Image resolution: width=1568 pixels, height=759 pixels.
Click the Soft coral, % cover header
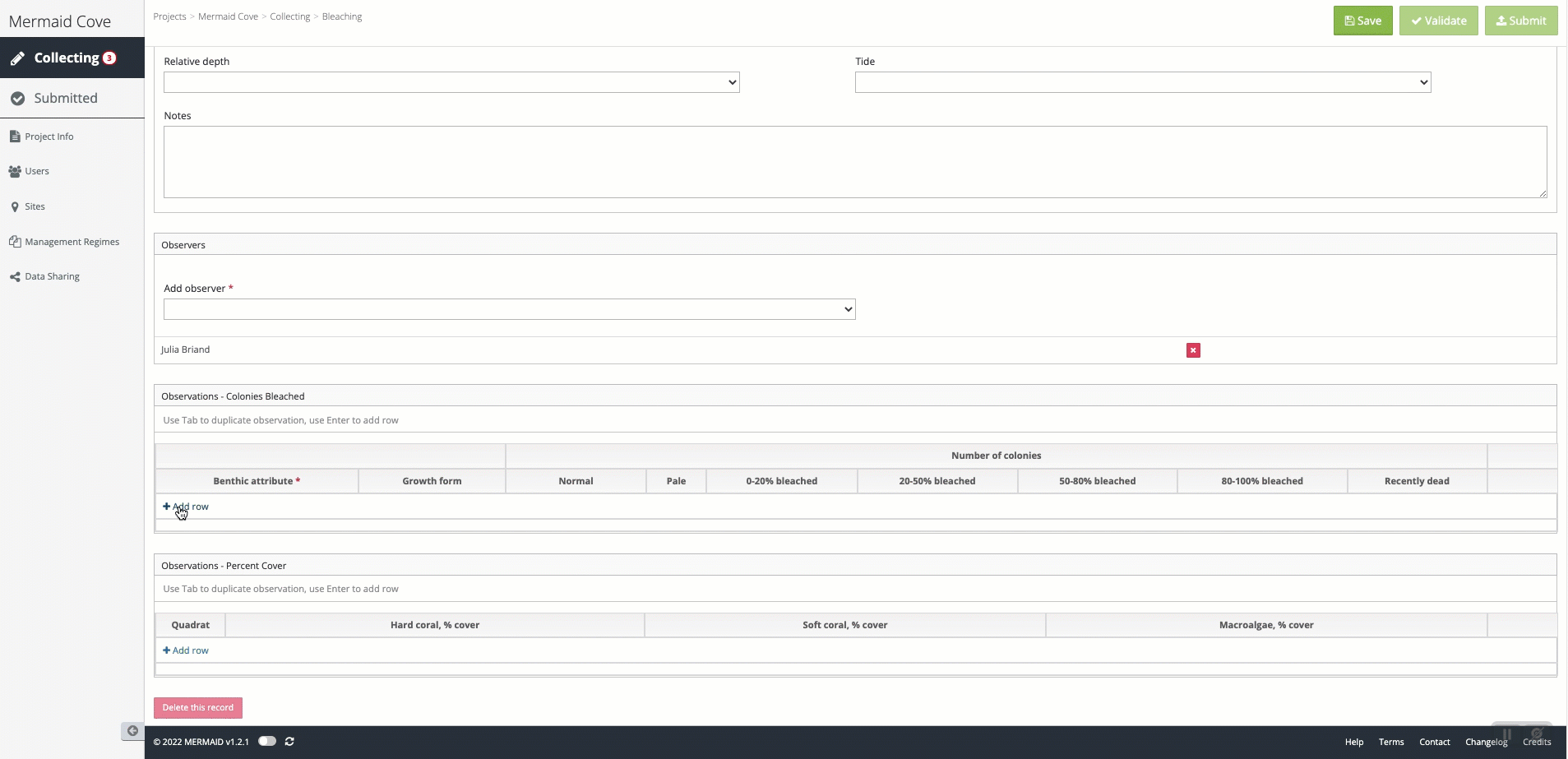click(x=845, y=625)
